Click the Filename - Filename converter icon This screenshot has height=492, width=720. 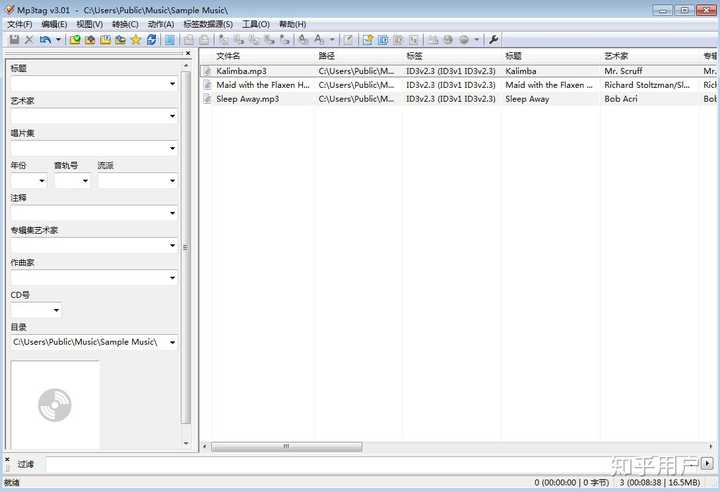click(x=254, y=40)
